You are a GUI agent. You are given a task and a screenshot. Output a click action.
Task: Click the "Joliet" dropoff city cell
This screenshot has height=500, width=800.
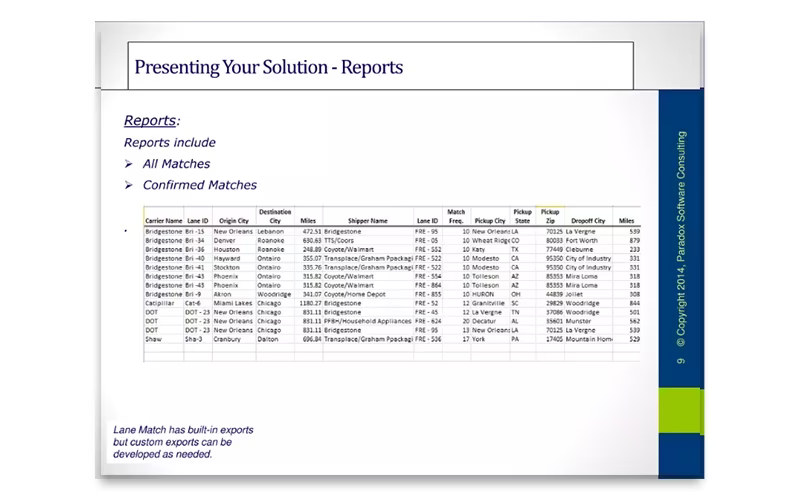[574, 294]
